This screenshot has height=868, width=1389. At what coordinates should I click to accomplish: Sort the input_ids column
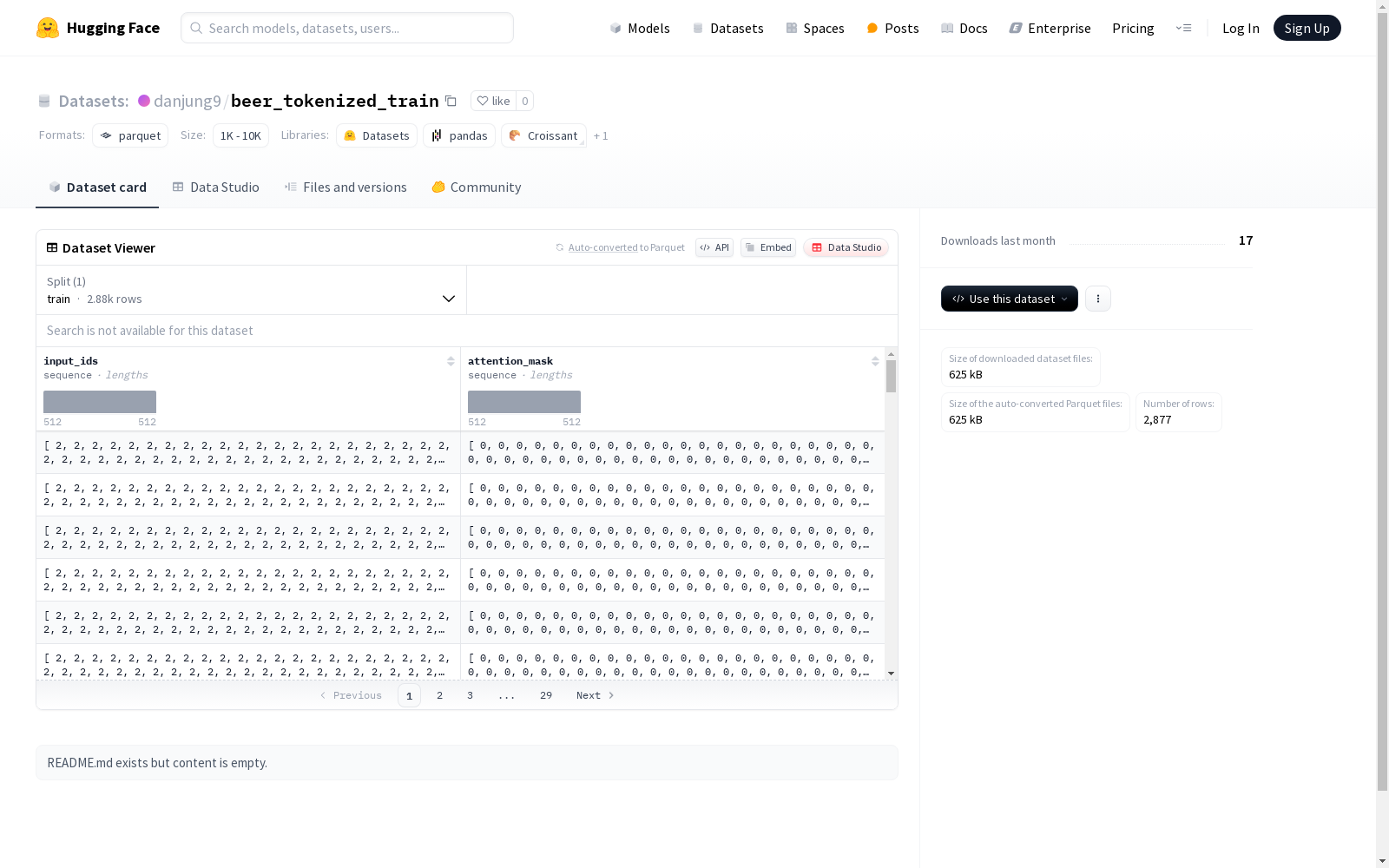(451, 361)
